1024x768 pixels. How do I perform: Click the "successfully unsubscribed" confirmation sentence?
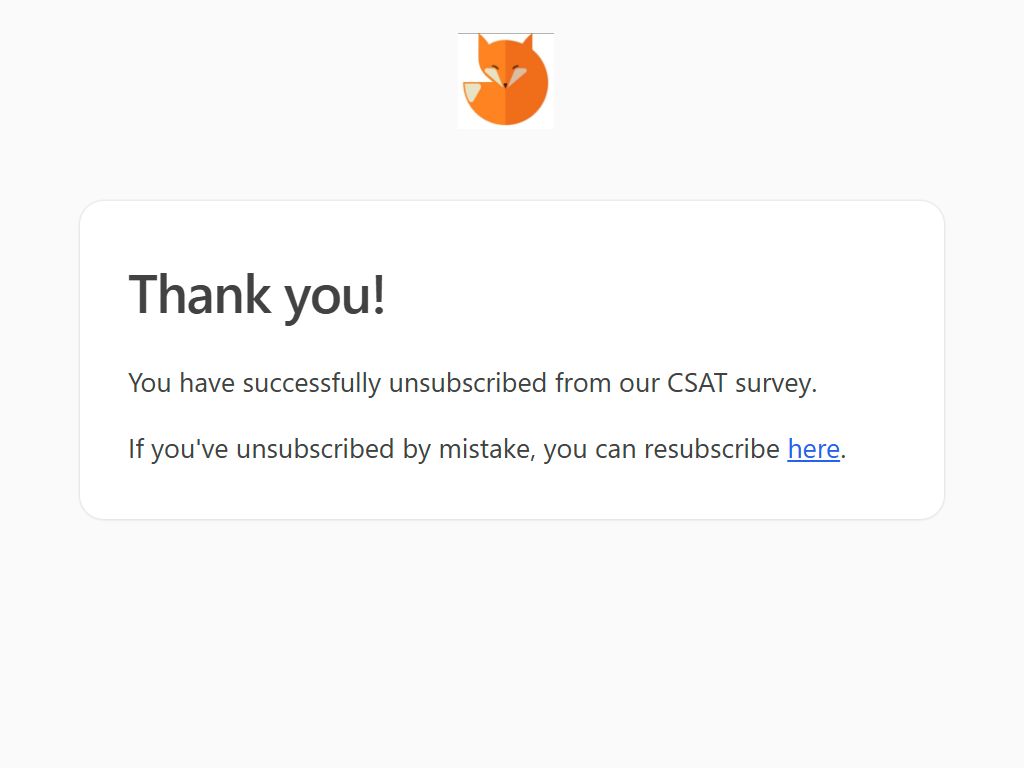472,383
